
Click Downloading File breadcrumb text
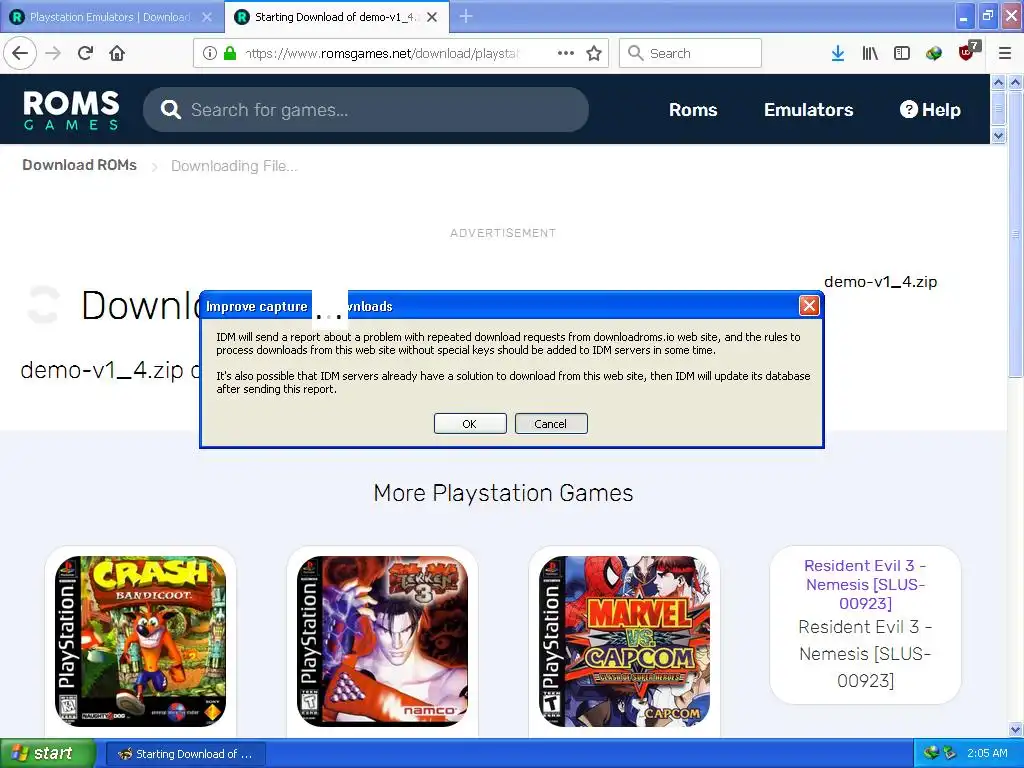click(234, 166)
